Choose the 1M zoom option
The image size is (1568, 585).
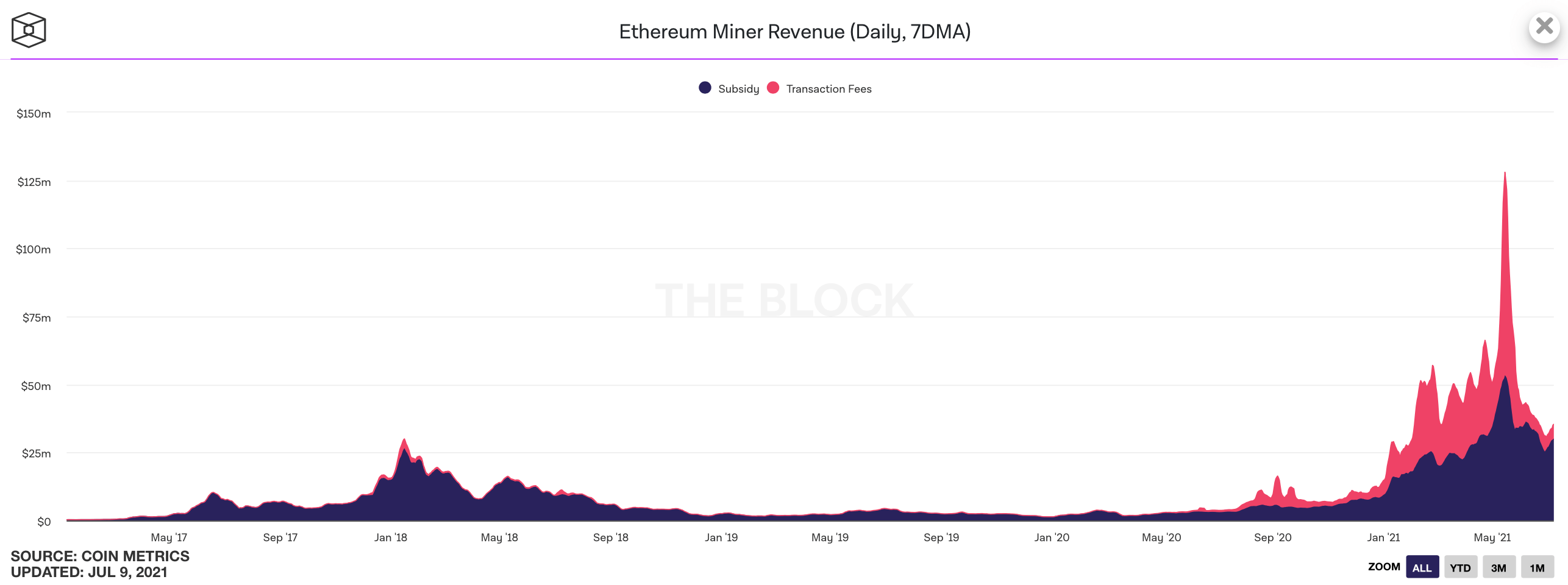pos(1537,567)
